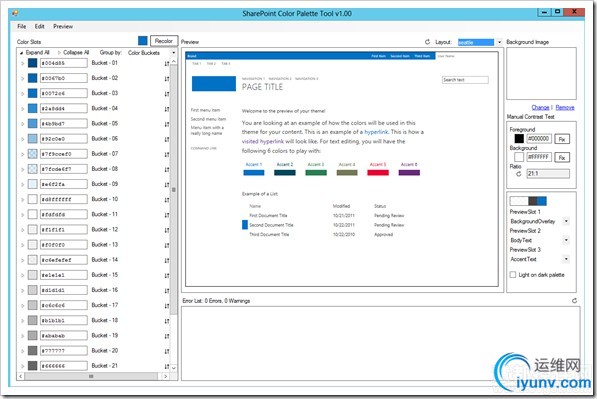Click the visited hyperlink in preview
The image size is (597, 399).
point(263,141)
